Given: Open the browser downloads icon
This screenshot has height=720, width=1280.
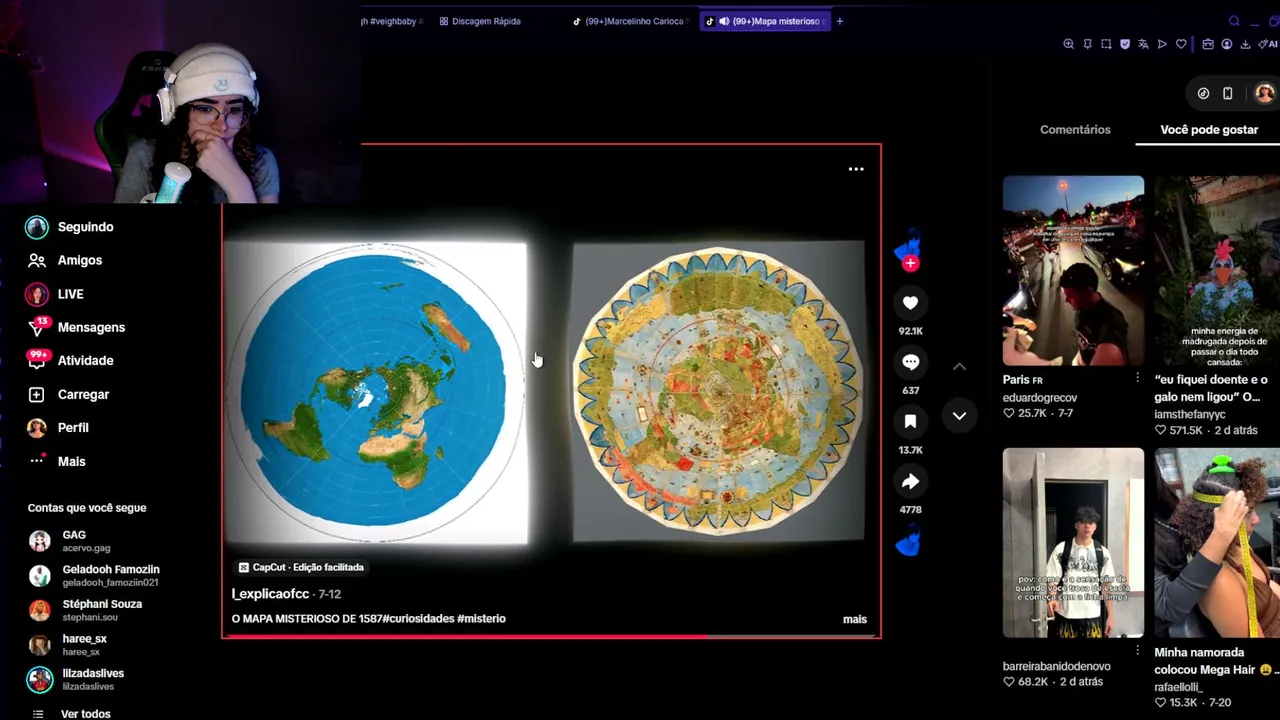Looking at the screenshot, I should click(1245, 44).
